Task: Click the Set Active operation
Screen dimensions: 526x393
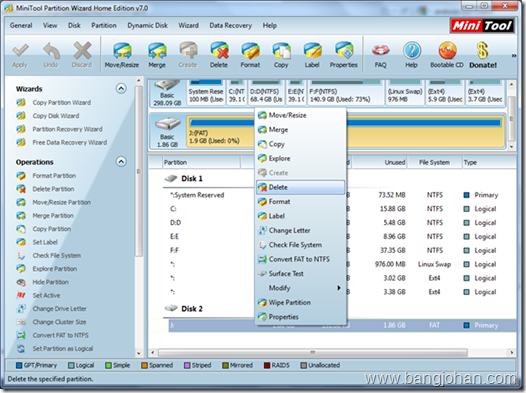Action: 46,295
